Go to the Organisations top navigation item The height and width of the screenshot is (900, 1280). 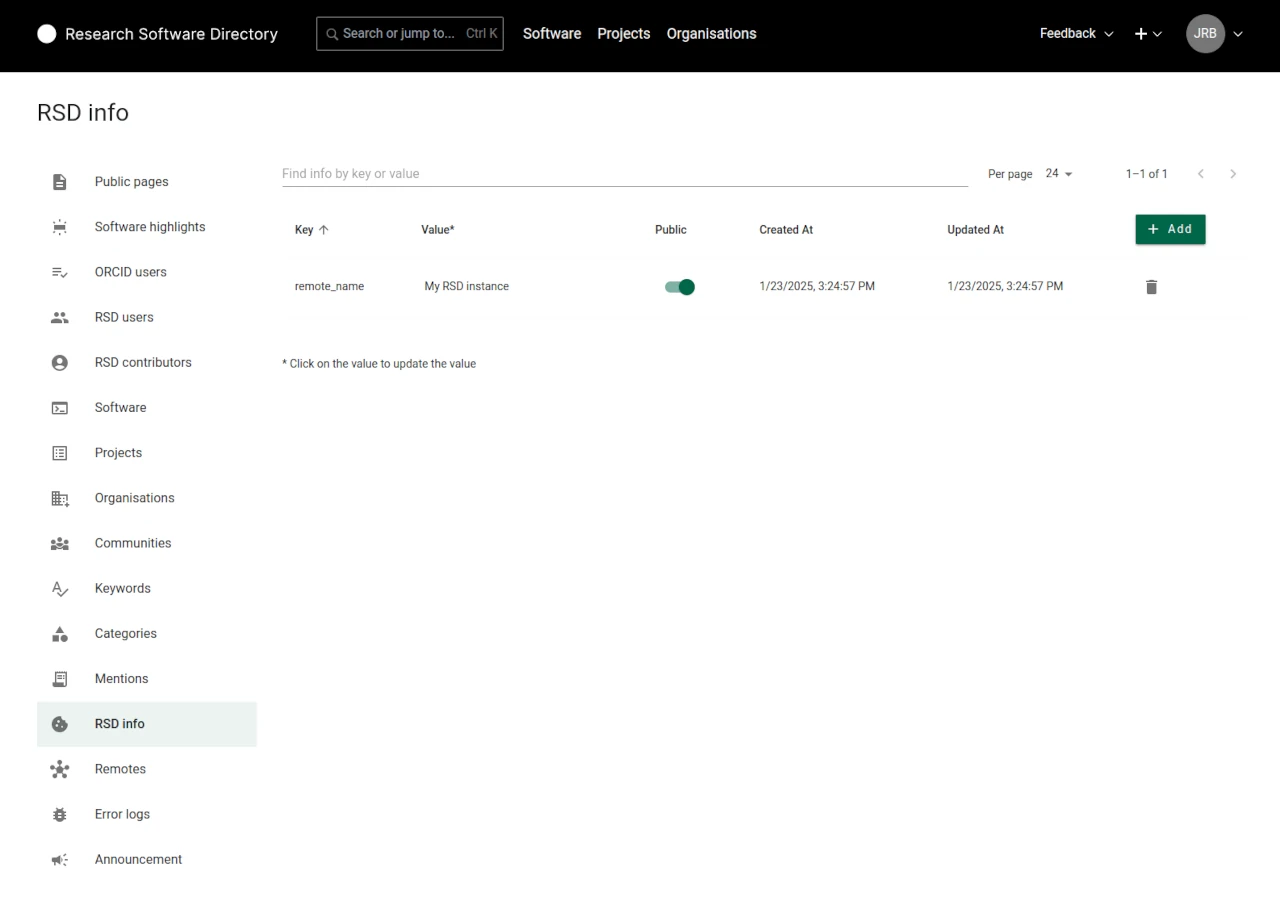pos(711,34)
